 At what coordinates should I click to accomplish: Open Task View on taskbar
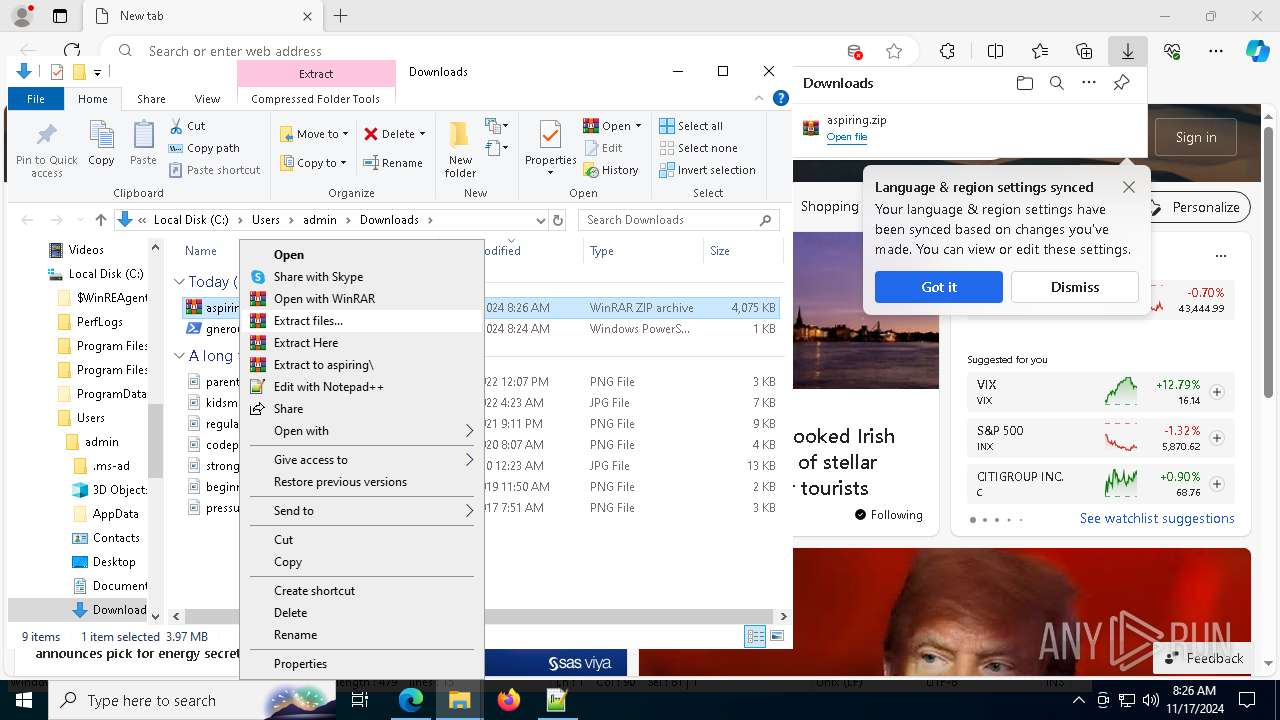360,700
